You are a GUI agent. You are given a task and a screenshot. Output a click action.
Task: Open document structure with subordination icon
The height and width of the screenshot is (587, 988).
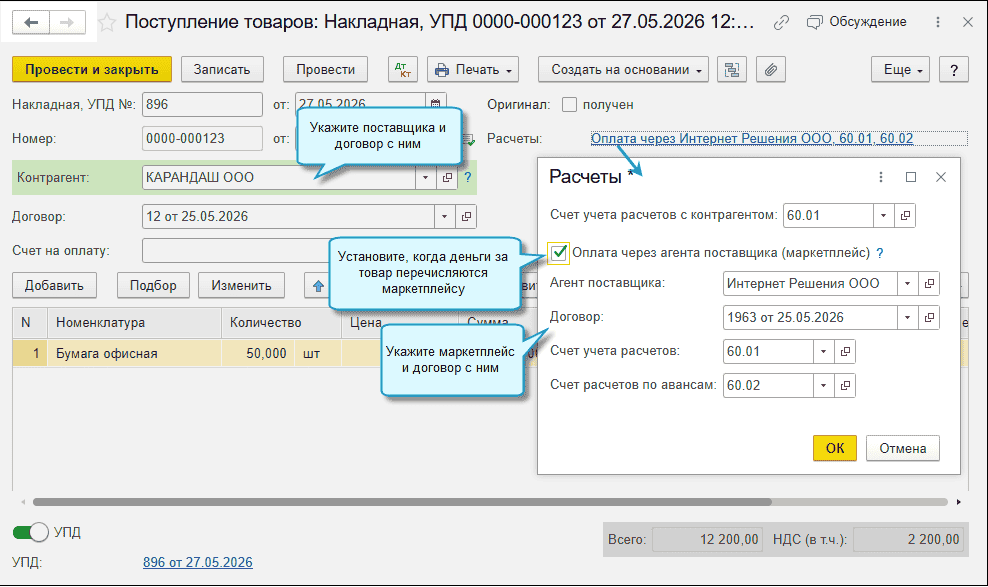732,69
